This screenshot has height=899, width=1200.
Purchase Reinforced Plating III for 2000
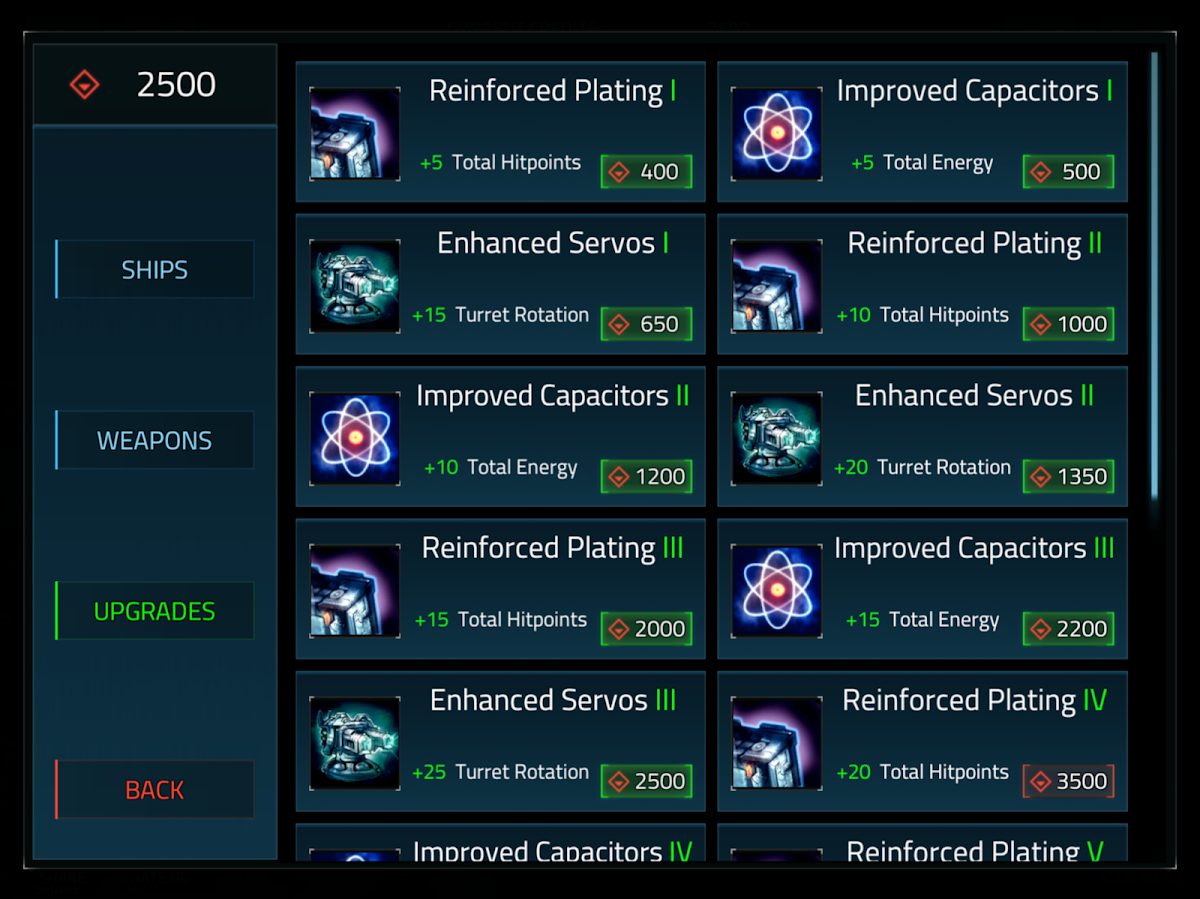tap(646, 629)
